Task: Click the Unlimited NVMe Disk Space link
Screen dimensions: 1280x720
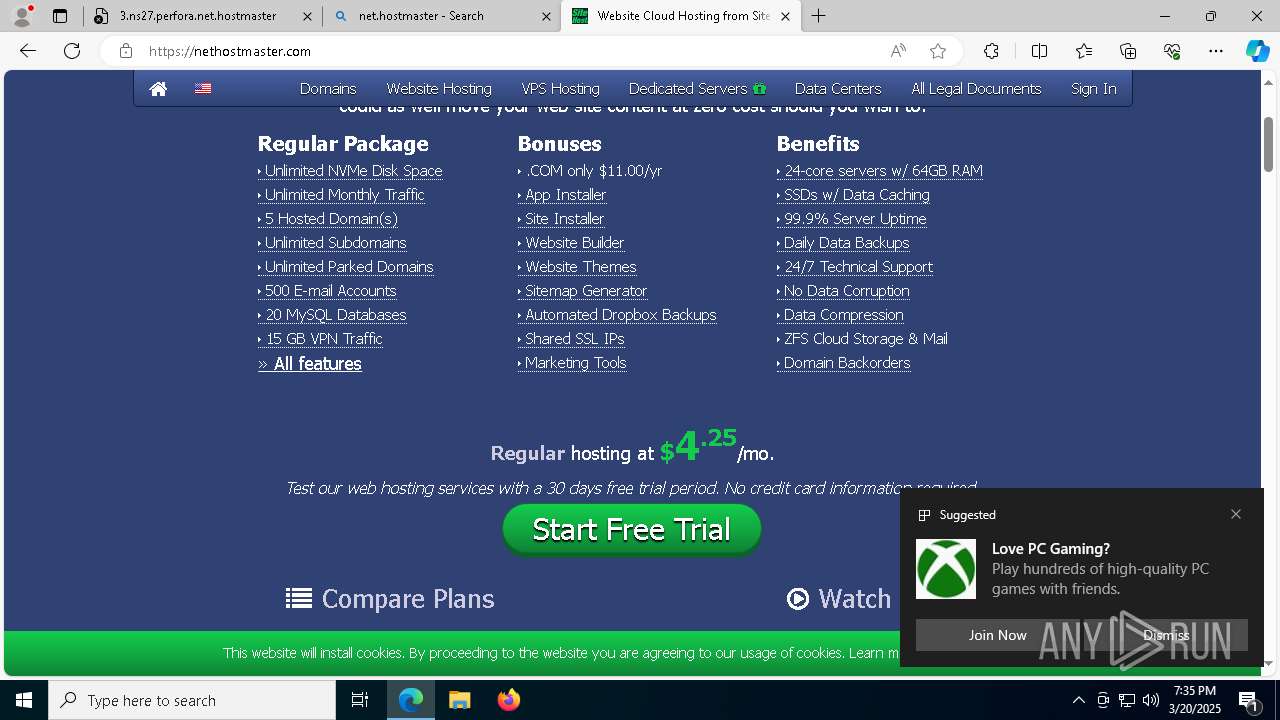Action: [x=350, y=171]
